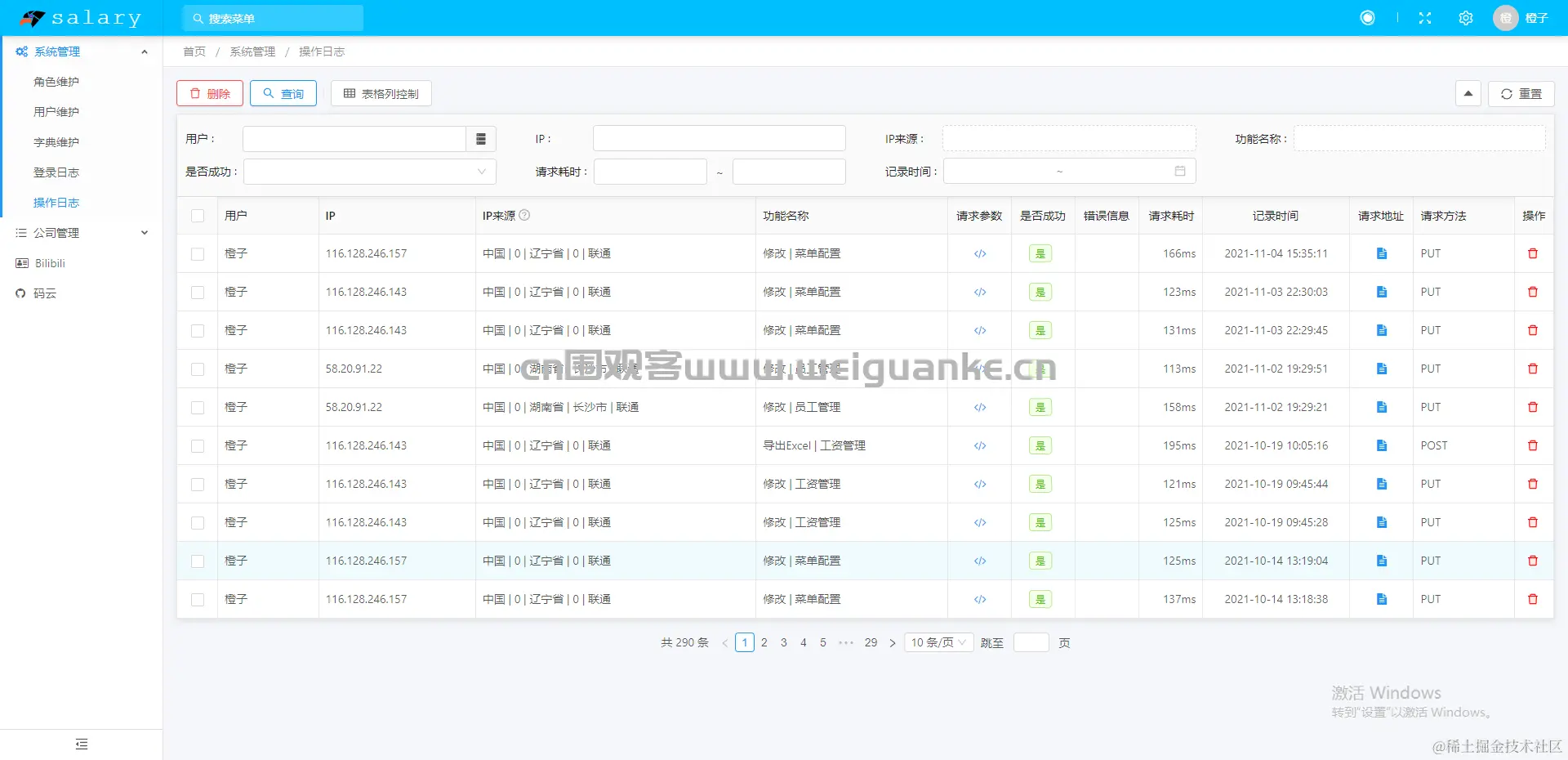Collapse the search filter panel arrow

coord(1468,93)
